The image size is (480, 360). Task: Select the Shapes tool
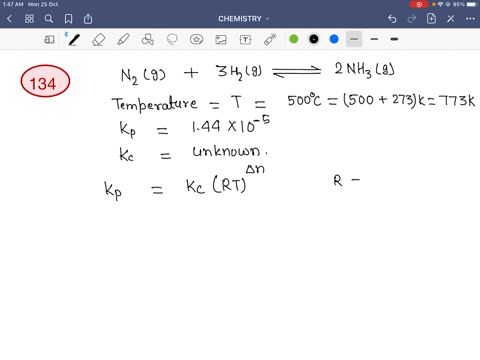[147, 40]
